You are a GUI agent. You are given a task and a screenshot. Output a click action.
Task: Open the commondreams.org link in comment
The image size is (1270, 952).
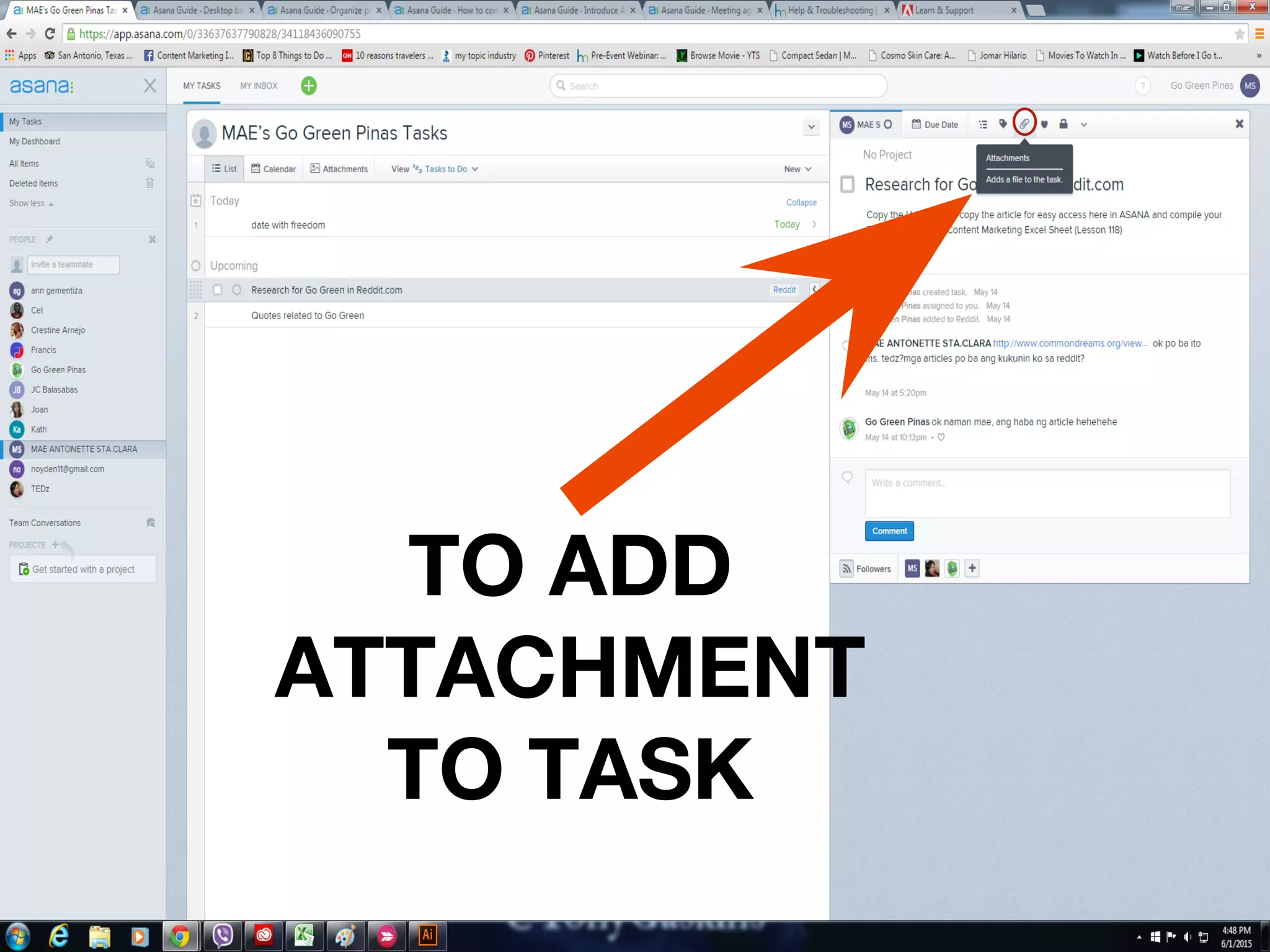pos(1070,343)
